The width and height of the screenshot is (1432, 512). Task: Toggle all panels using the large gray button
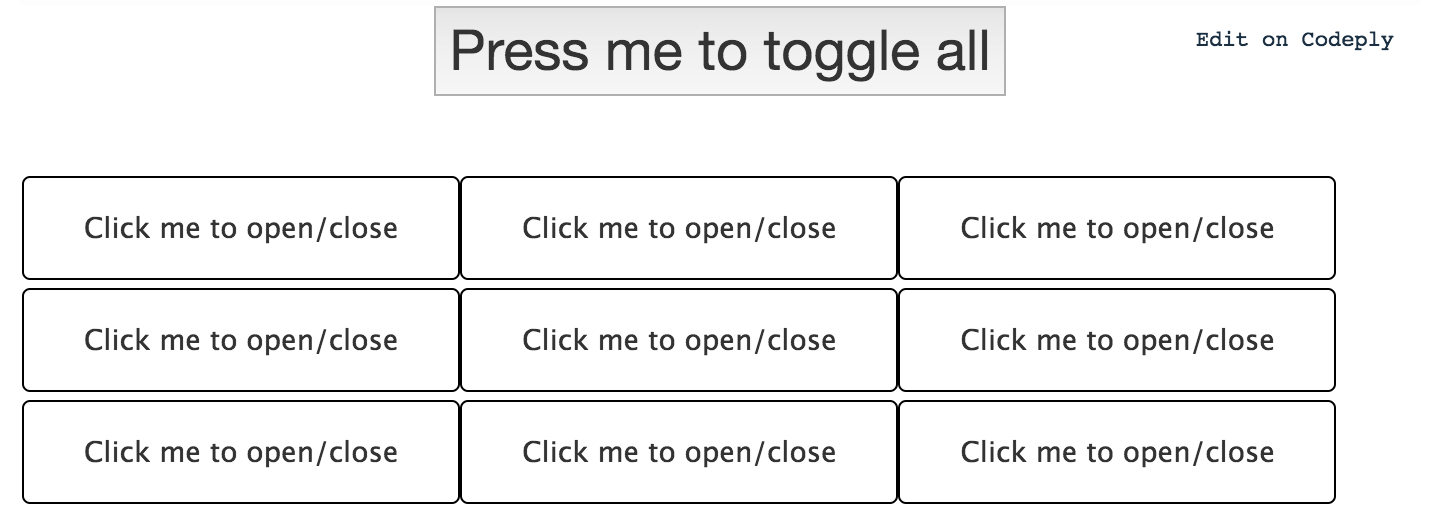coord(719,51)
